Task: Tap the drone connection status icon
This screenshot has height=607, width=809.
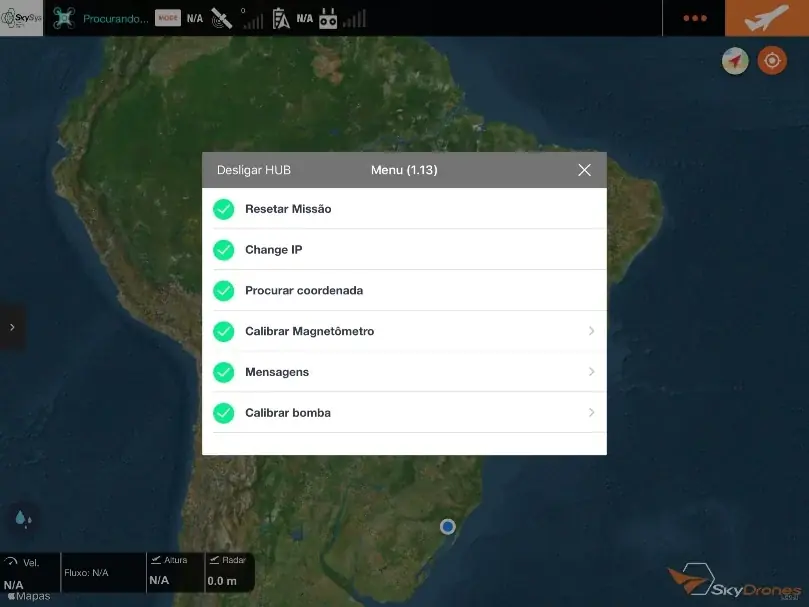Action: pos(63,19)
